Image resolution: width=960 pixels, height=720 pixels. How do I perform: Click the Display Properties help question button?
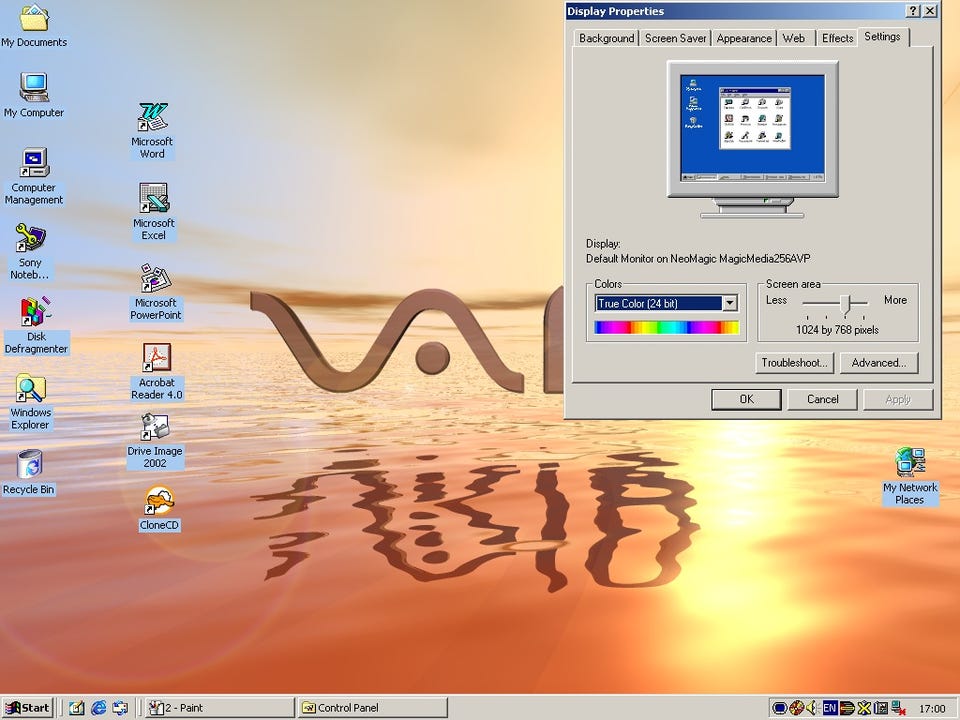(x=913, y=11)
